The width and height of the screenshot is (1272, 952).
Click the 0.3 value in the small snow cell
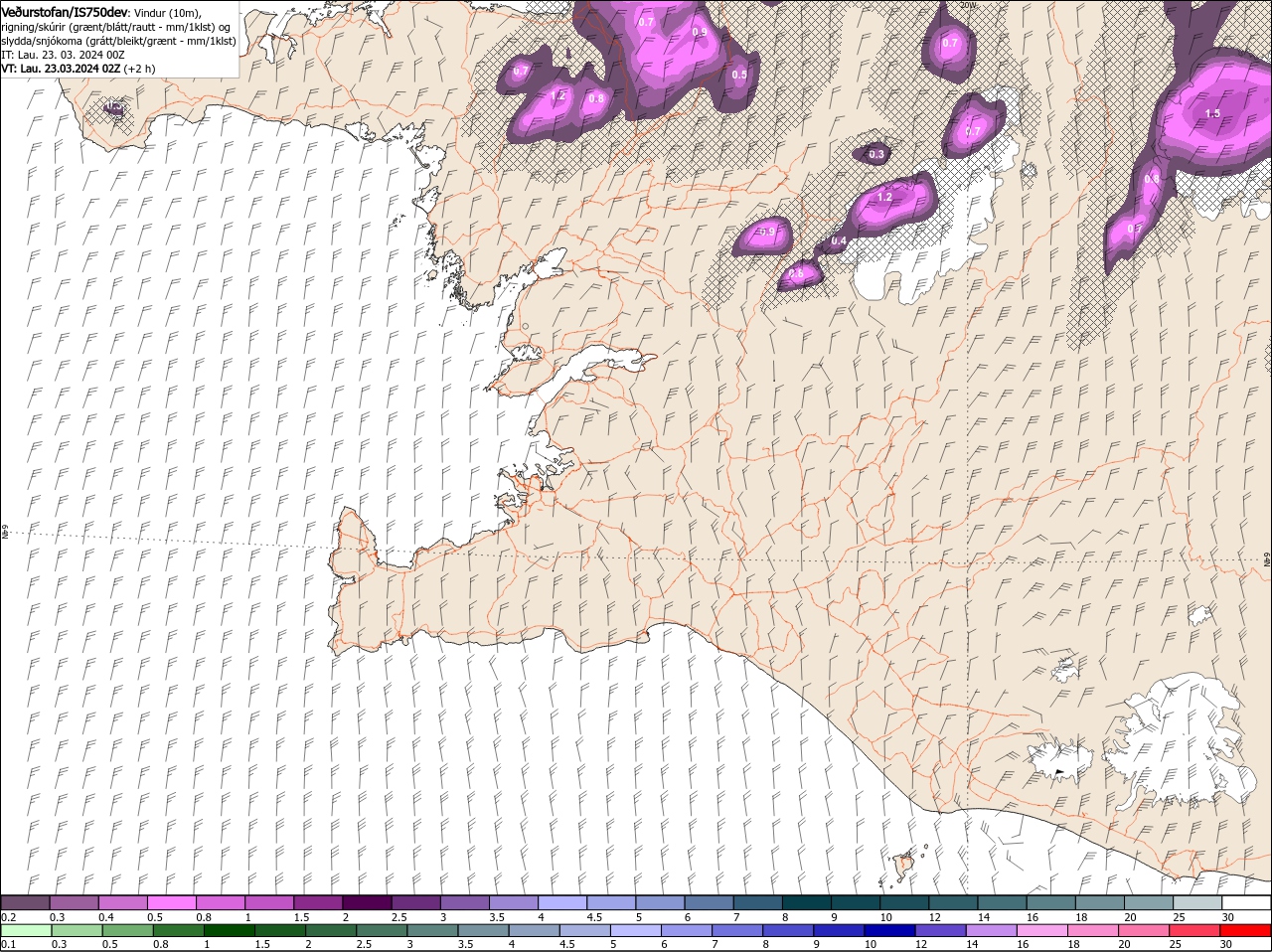(875, 154)
